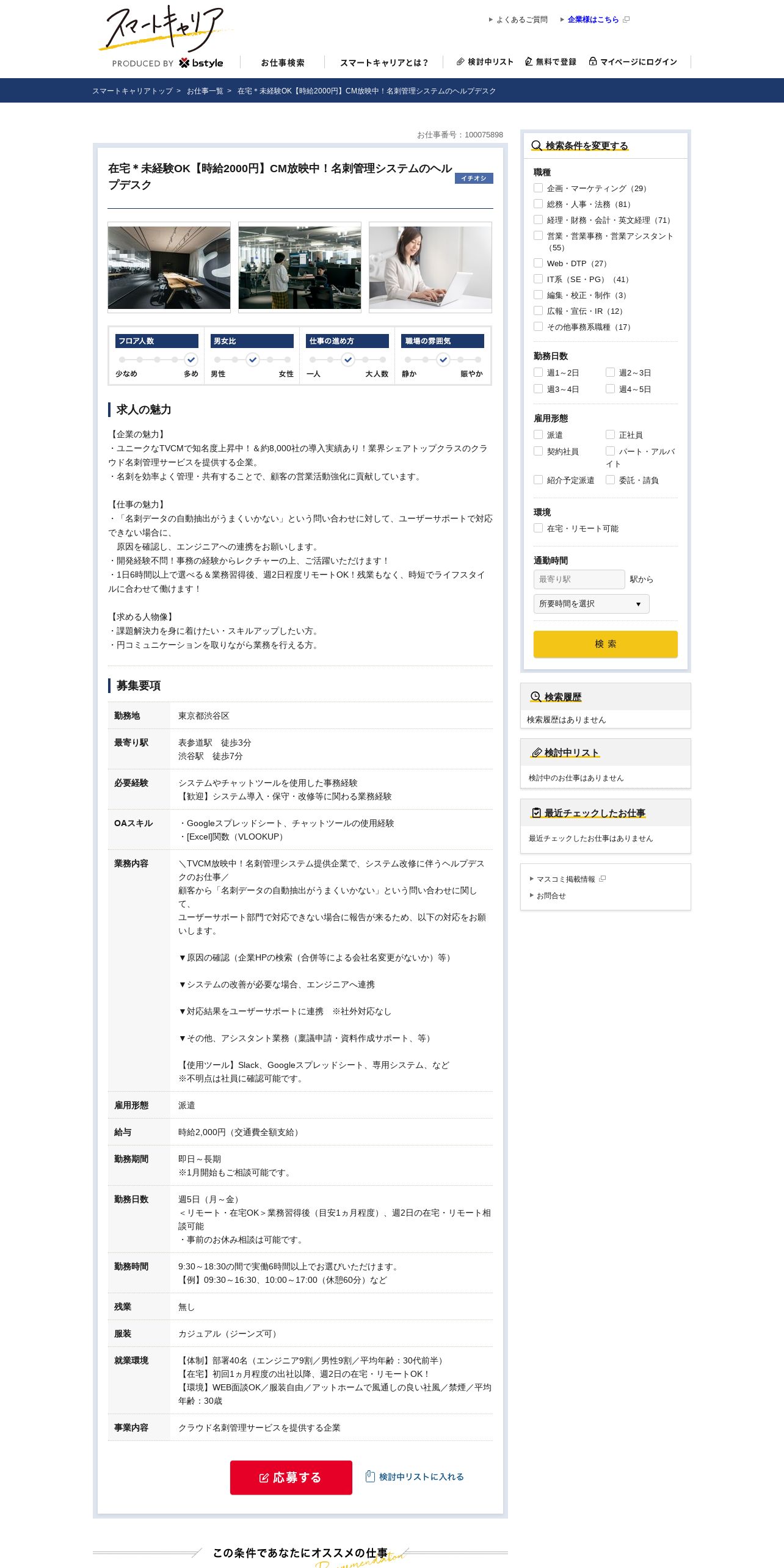Click the clipboard icon beside 最近チェックしたお仕事
This screenshot has width=784, height=1568.
[x=536, y=813]
